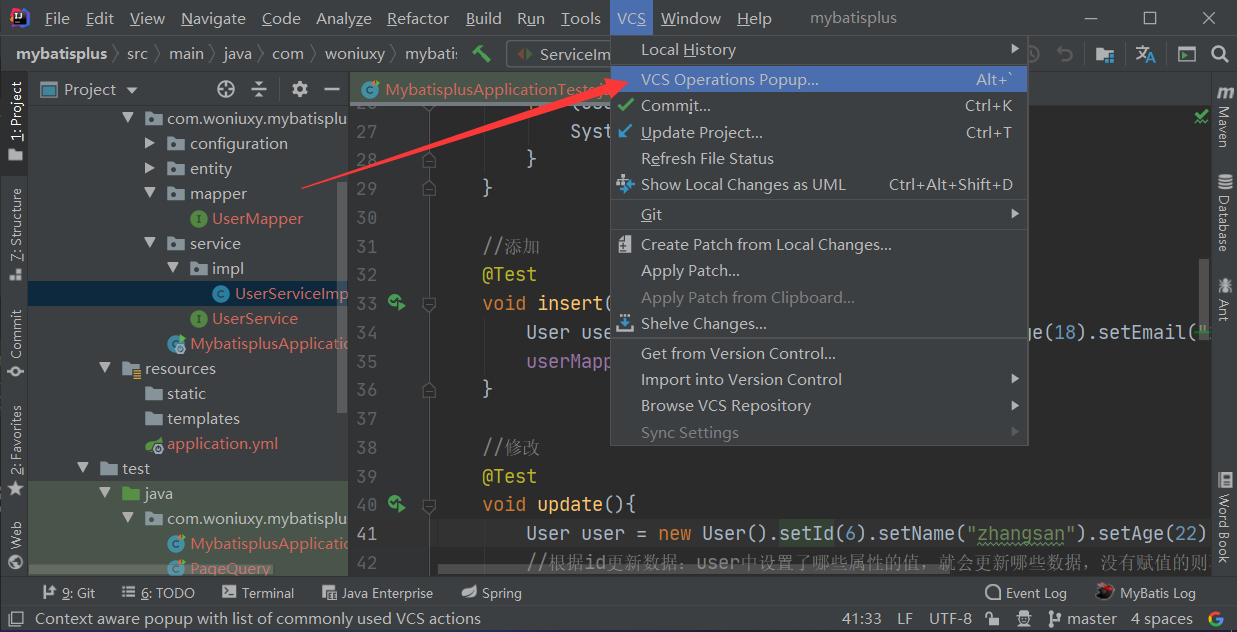Click the run anything terminal-box toolbar icon

[1187, 54]
